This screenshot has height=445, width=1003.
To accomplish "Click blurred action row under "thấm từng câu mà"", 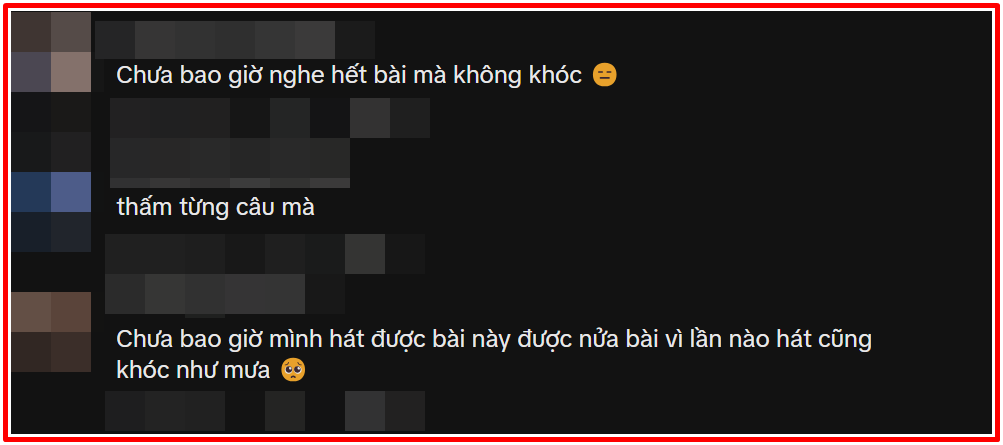I will tap(265, 254).
